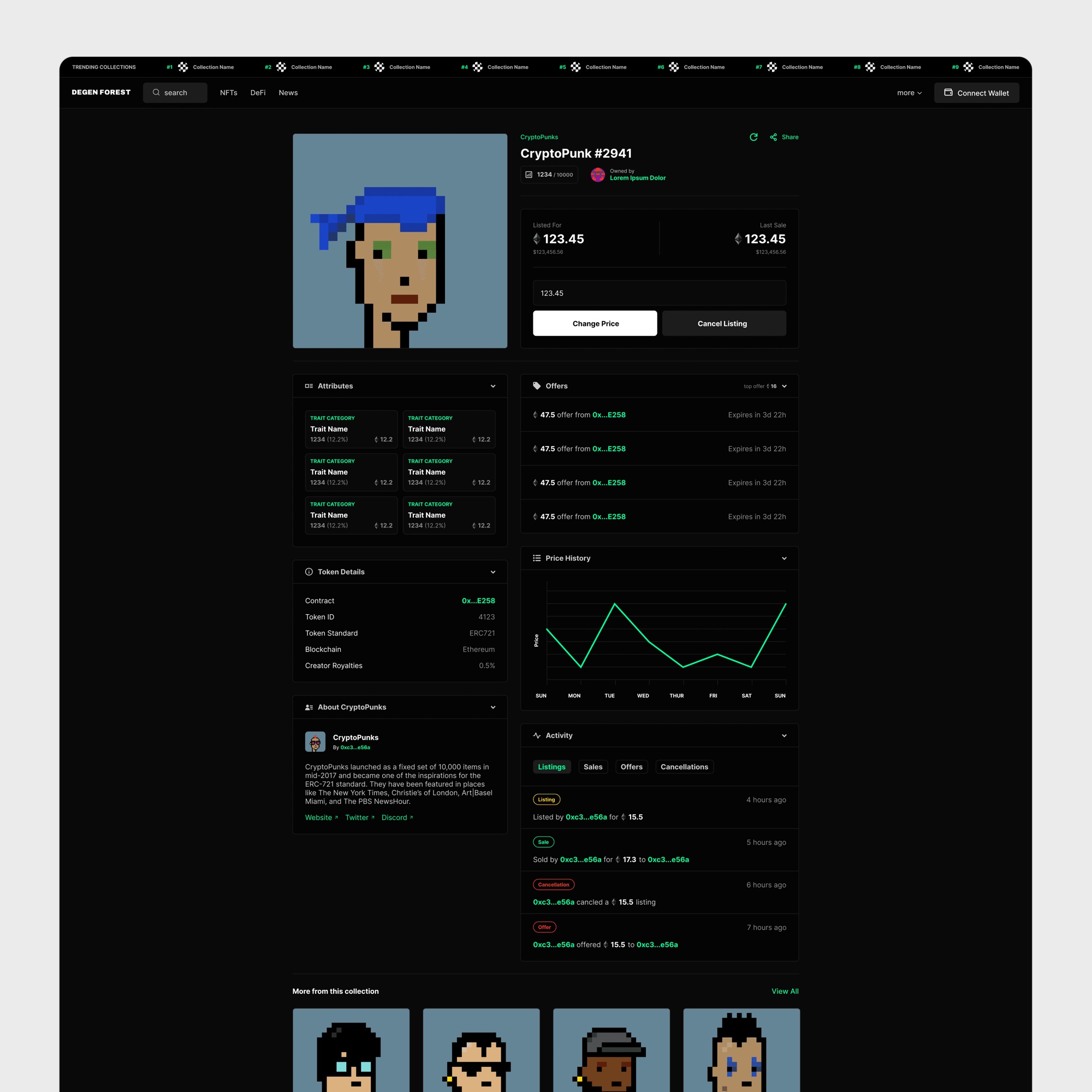Image resolution: width=1092 pixels, height=1092 pixels.
Task: Click the #6 trending collection checker icon
Action: click(x=674, y=67)
